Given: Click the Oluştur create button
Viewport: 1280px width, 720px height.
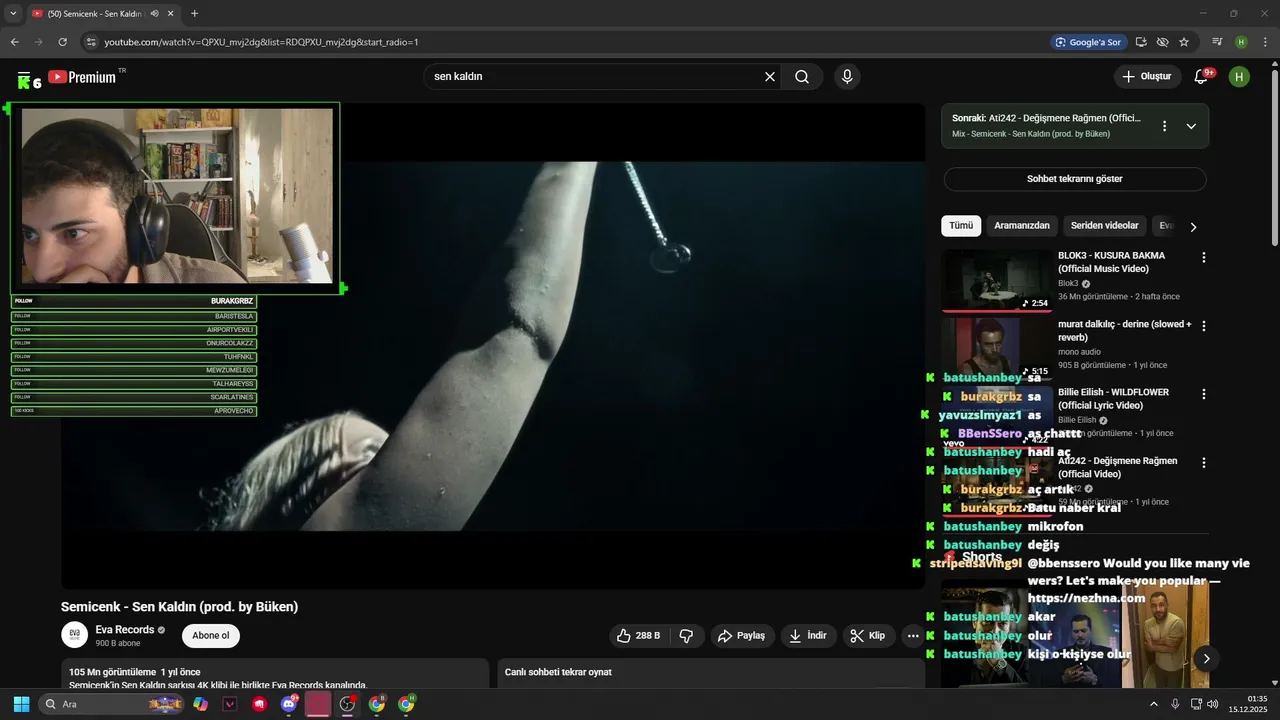Looking at the screenshot, I should [x=1147, y=77].
